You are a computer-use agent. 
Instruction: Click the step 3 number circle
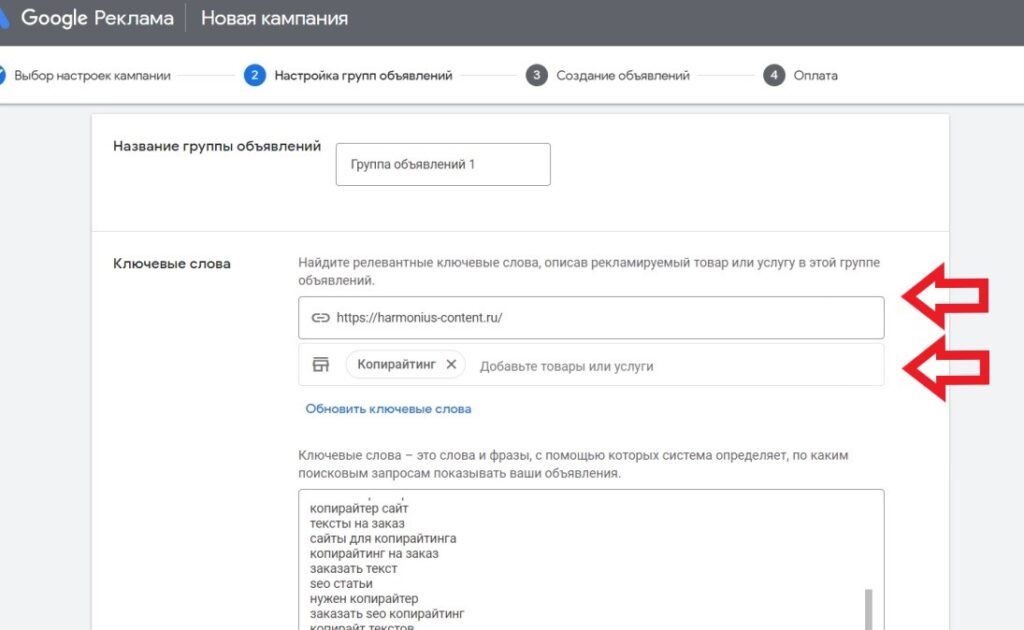tap(537, 76)
